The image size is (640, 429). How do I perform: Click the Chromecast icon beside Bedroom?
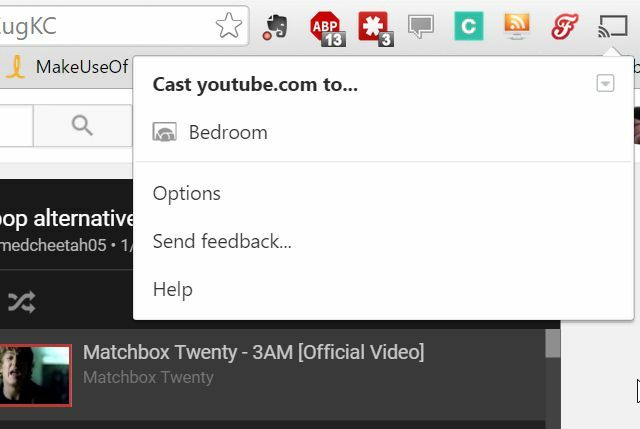coord(164,132)
